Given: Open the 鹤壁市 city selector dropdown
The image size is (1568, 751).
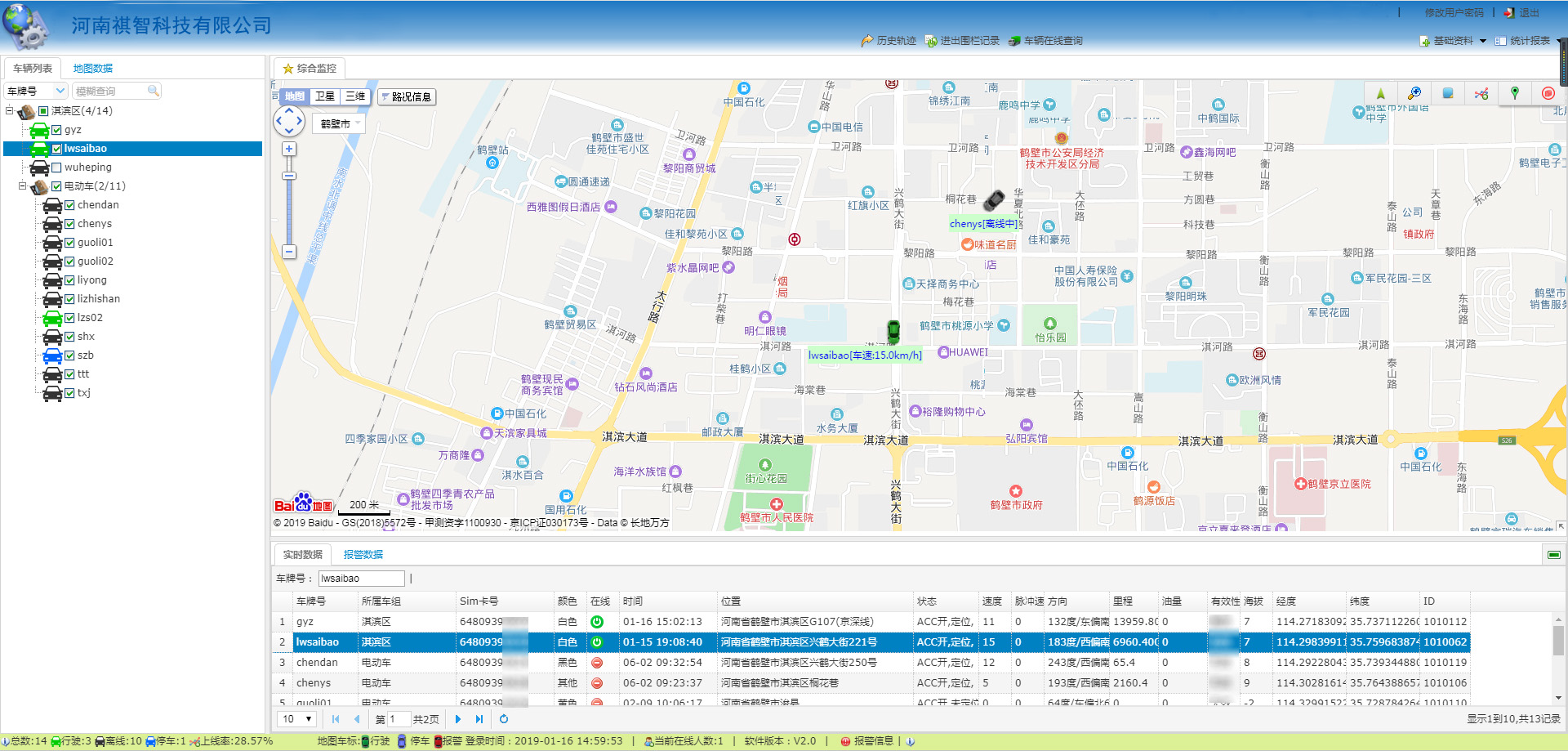Looking at the screenshot, I should coord(340,123).
